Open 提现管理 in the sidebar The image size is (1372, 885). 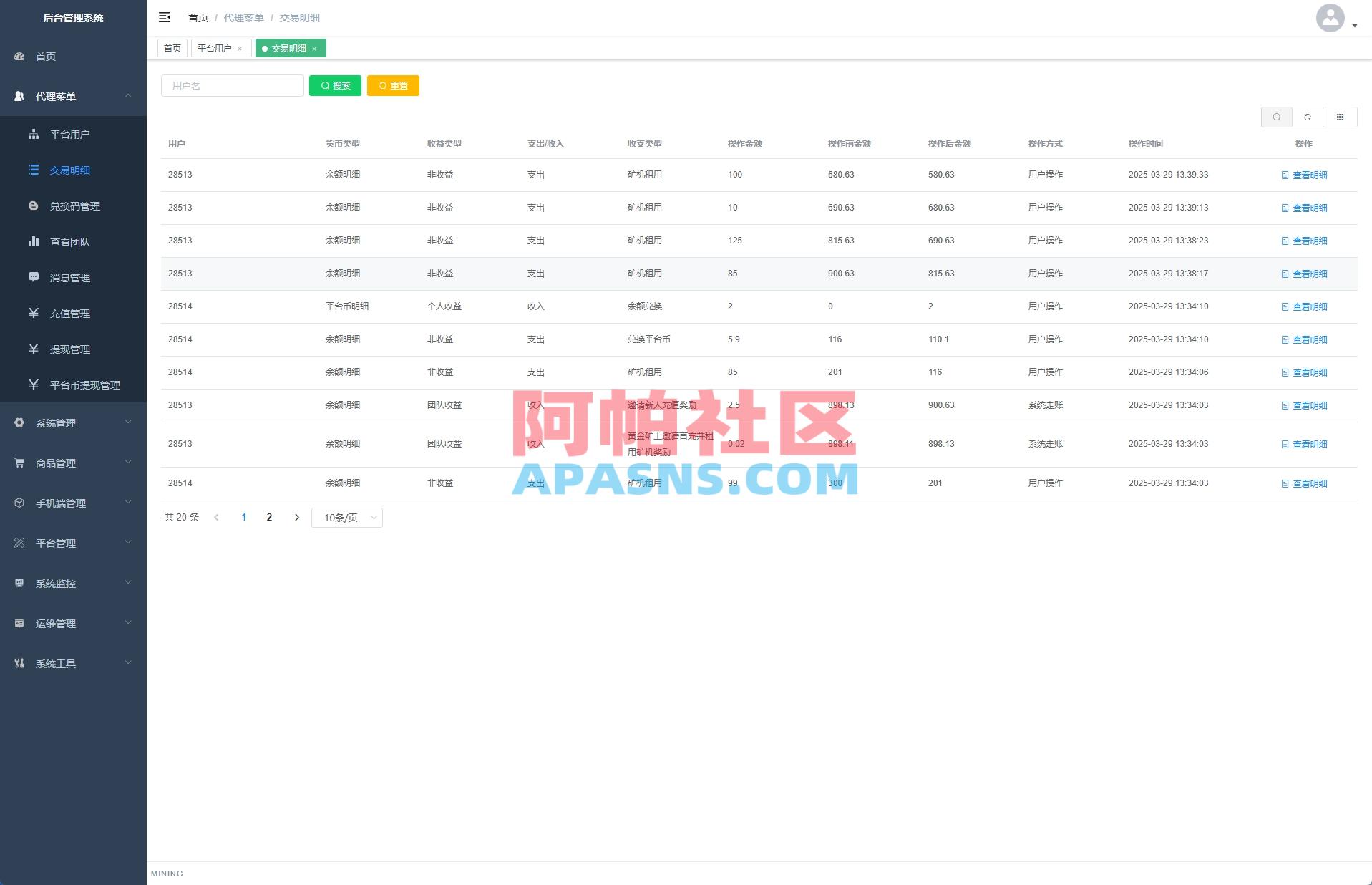click(x=69, y=349)
